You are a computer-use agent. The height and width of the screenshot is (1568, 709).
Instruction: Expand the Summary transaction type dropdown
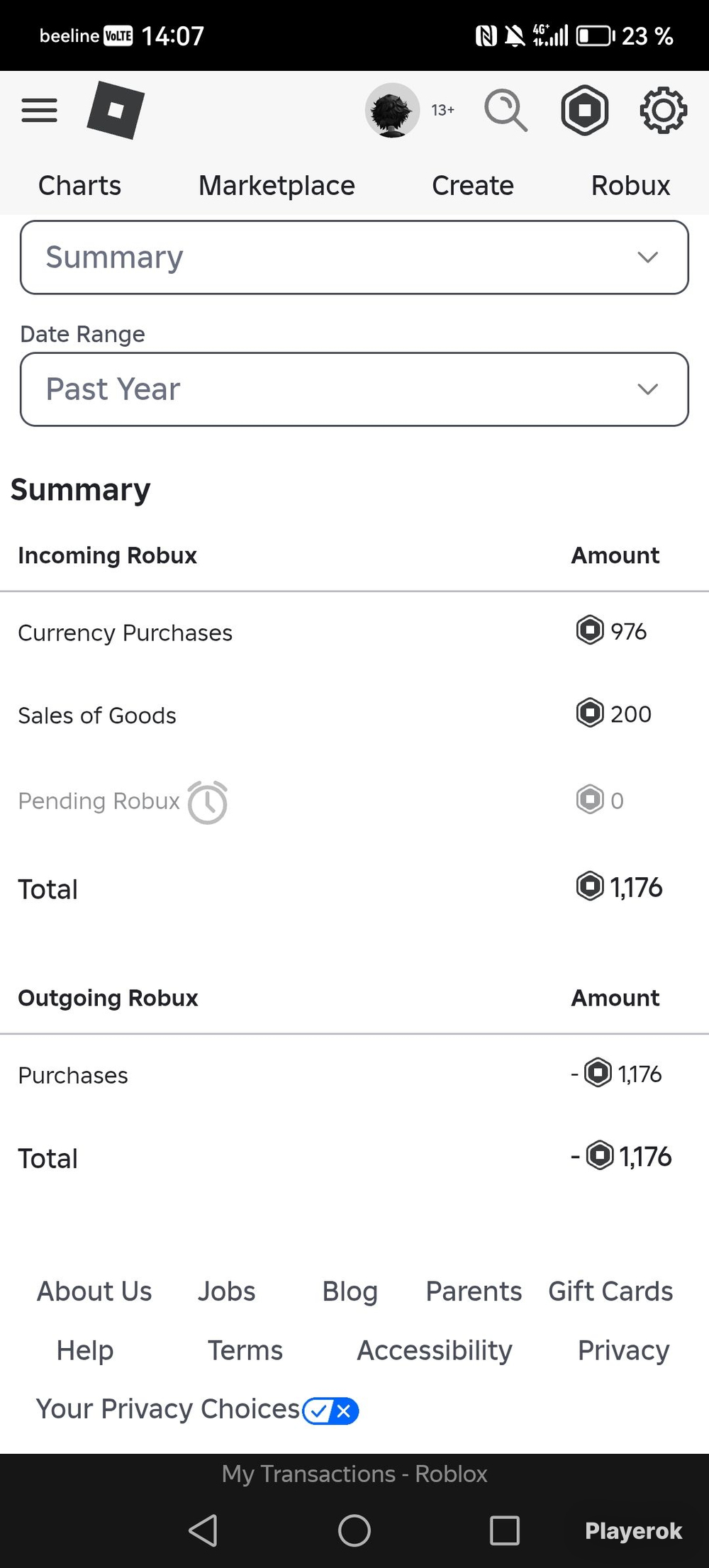pos(354,257)
